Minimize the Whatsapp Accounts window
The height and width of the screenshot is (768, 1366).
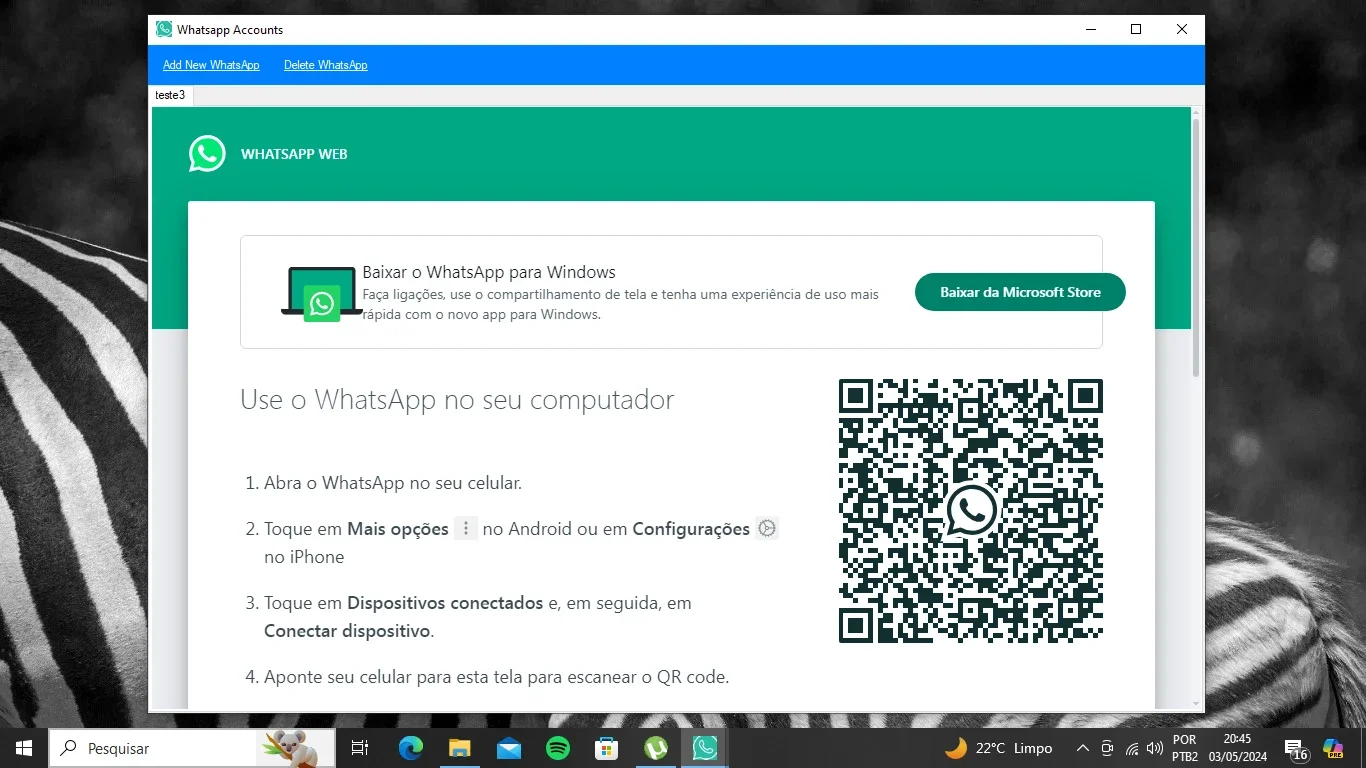[1090, 30]
